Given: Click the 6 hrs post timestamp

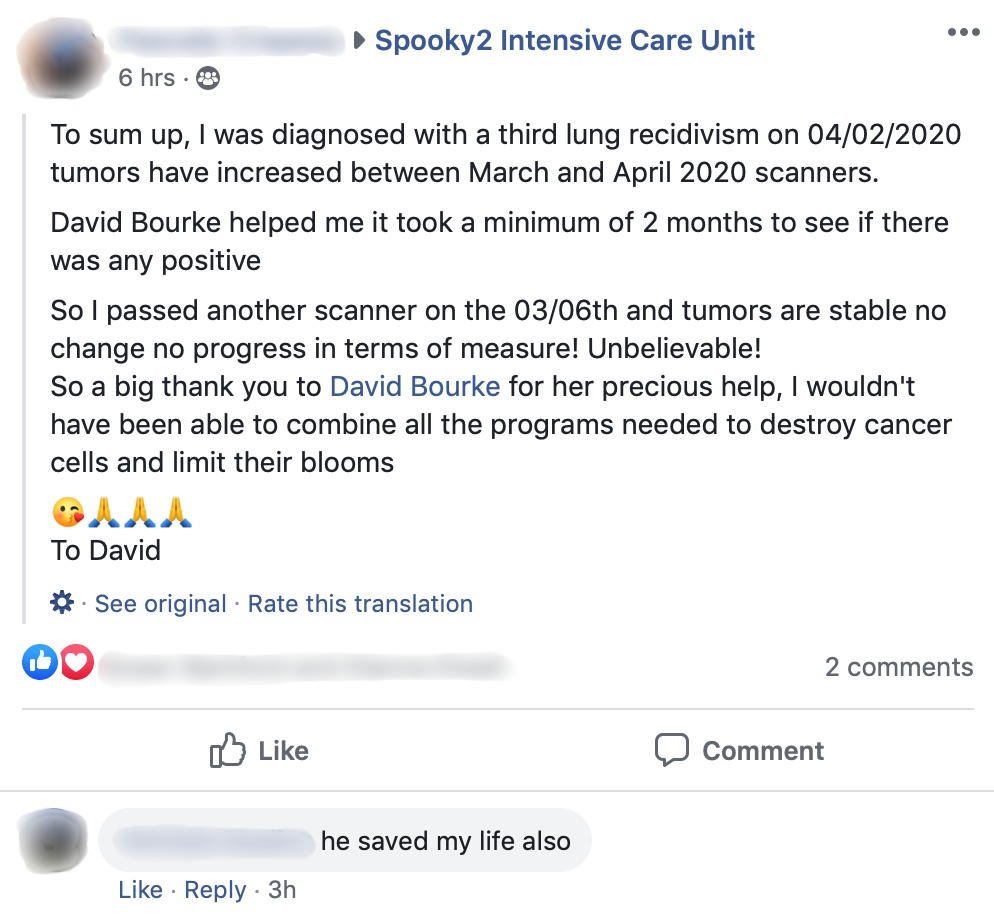Looking at the screenshot, I should [146, 78].
